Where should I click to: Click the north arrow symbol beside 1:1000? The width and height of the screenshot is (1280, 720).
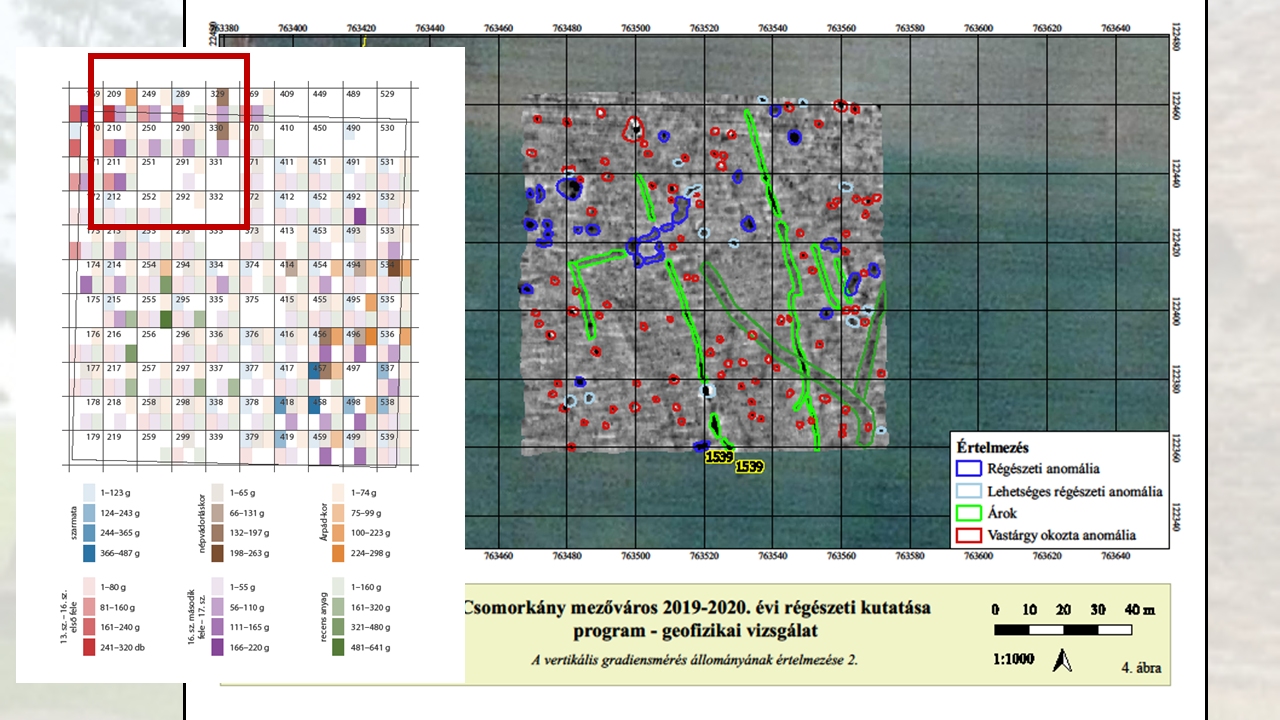pyautogui.click(x=1063, y=660)
